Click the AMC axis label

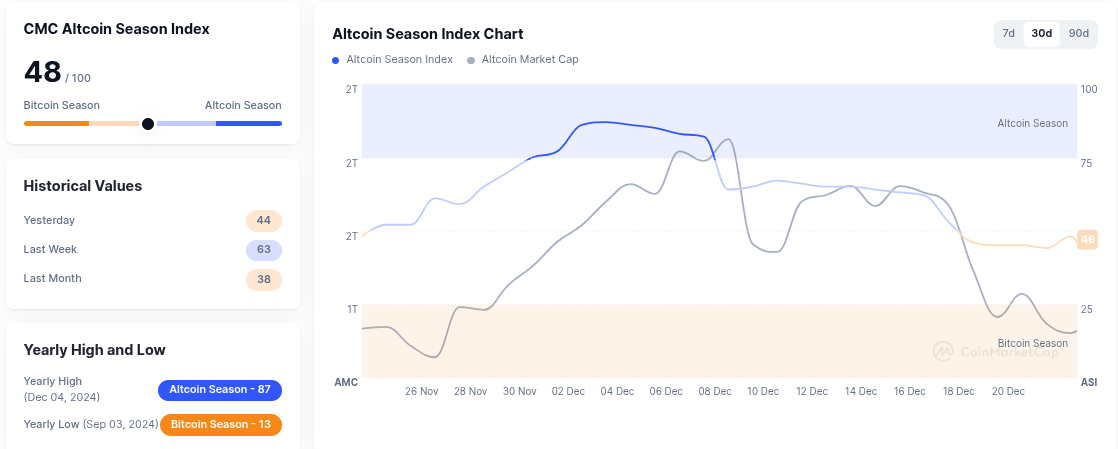pos(346,383)
